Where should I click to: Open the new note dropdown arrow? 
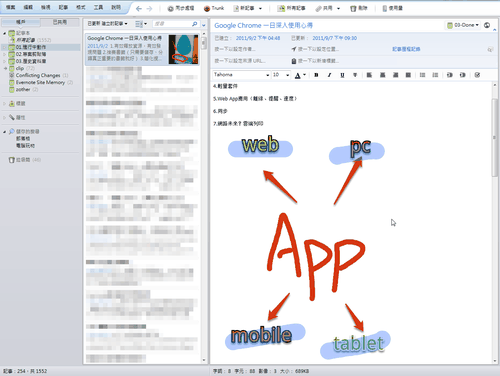pos(260,9)
